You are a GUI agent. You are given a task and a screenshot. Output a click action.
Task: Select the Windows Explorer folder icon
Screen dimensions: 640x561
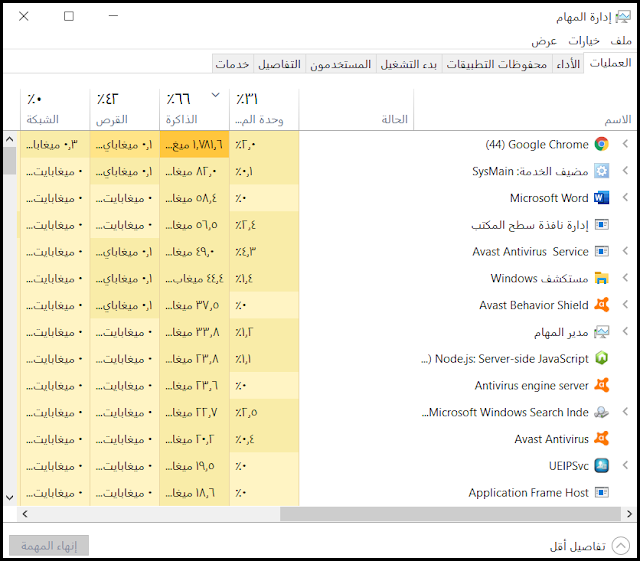point(601,278)
